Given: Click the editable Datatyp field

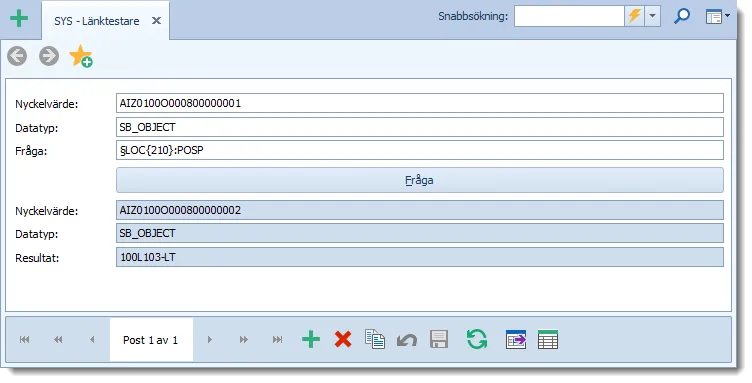Looking at the screenshot, I should point(420,127).
